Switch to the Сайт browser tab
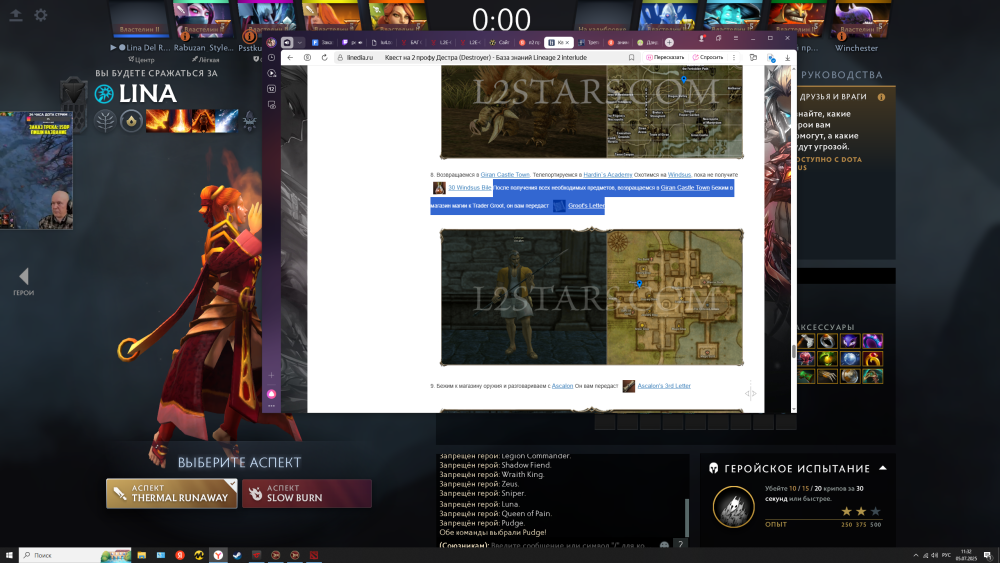The image size is (1000, 563). click(502, 43)
